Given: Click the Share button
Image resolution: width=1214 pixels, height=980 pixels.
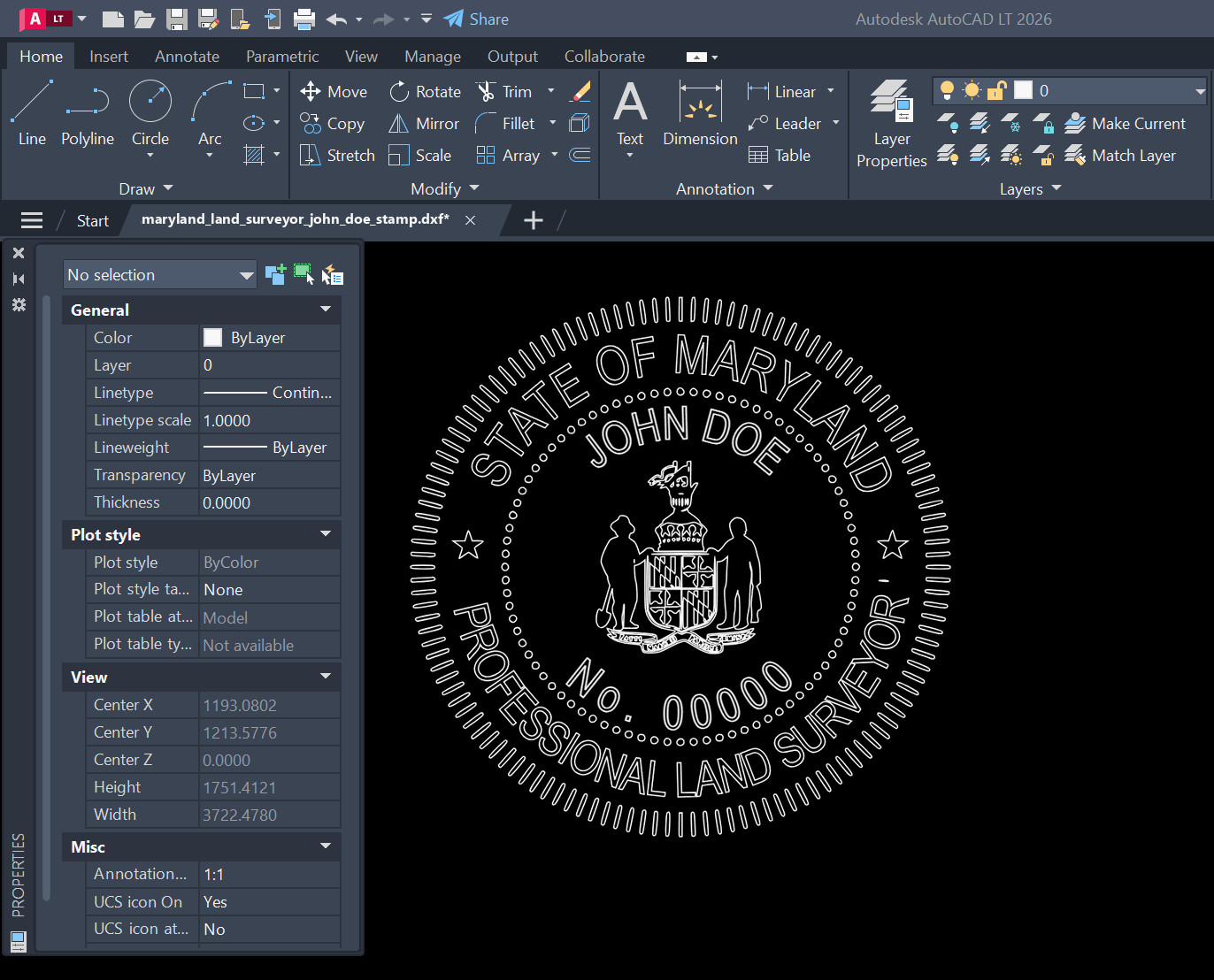Looking at the screenshot, I should coord(476,19).
